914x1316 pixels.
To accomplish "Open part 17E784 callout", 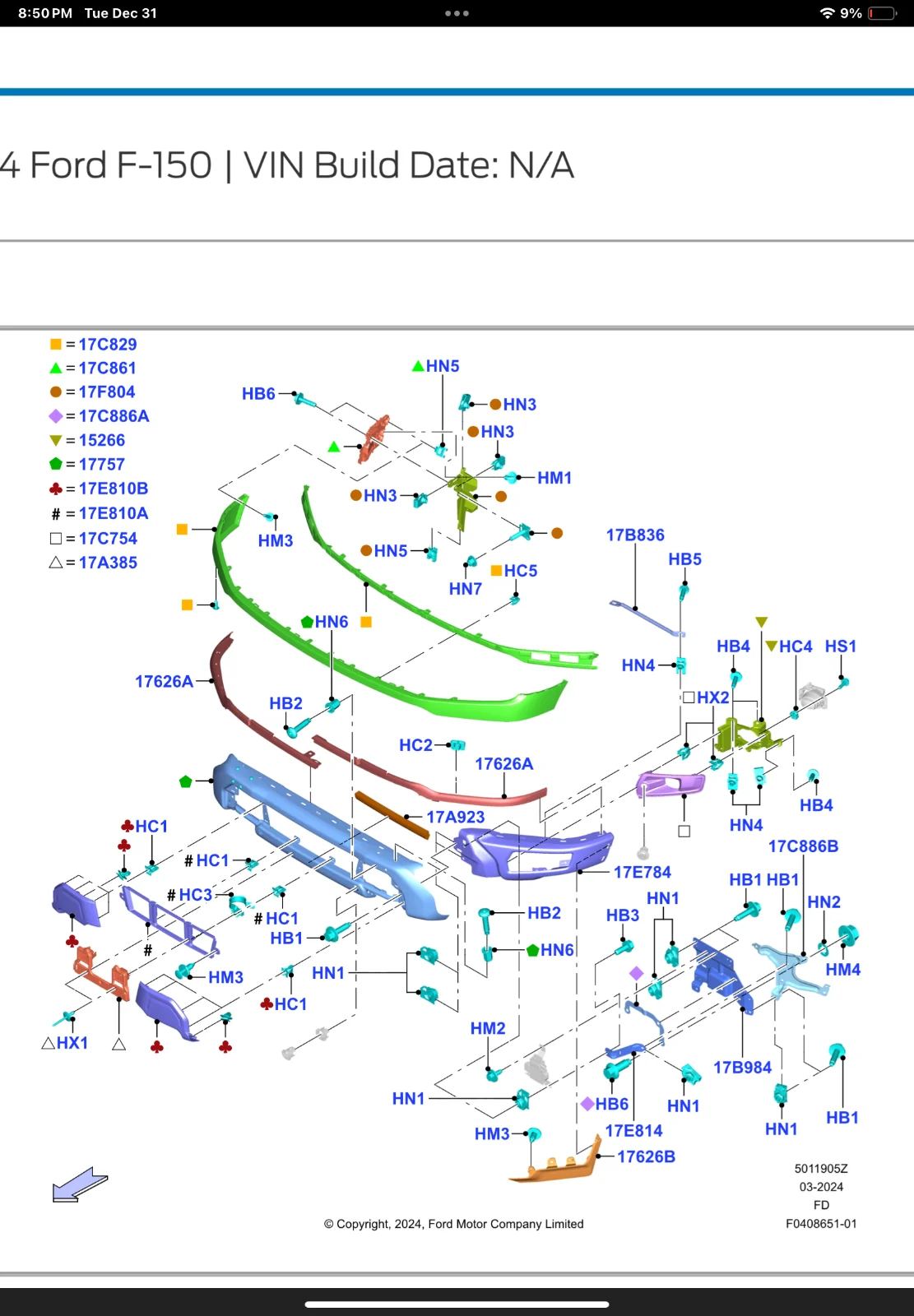I will click(643, 872).
